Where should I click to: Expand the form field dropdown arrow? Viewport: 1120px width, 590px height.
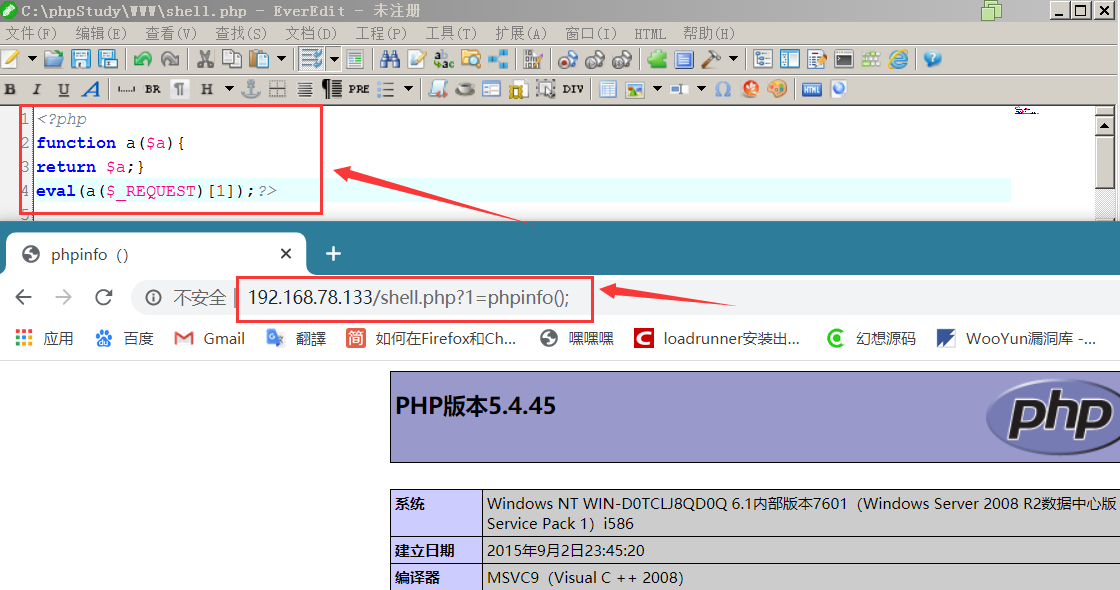tap(701, 89)
